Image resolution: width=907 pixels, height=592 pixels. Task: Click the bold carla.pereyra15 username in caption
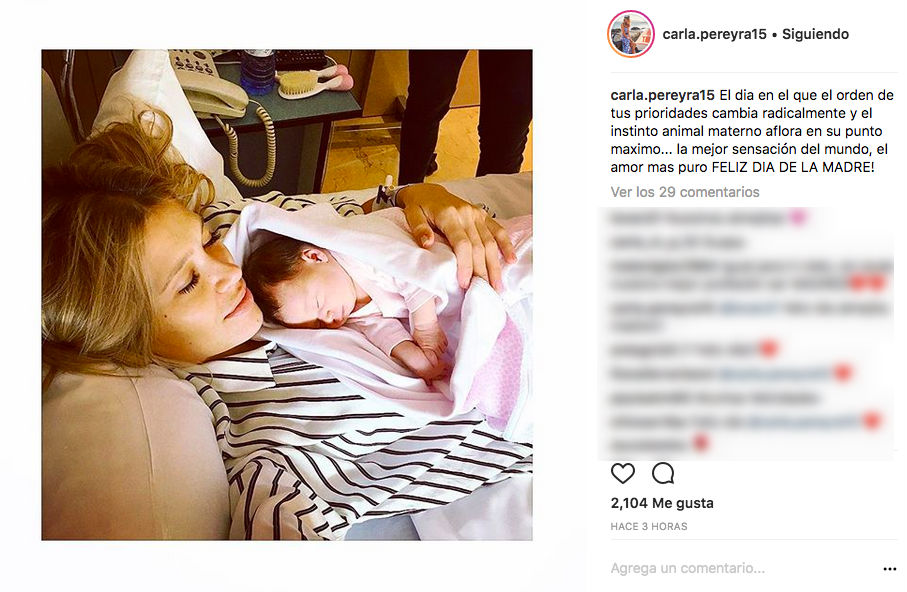coord(662,95)
